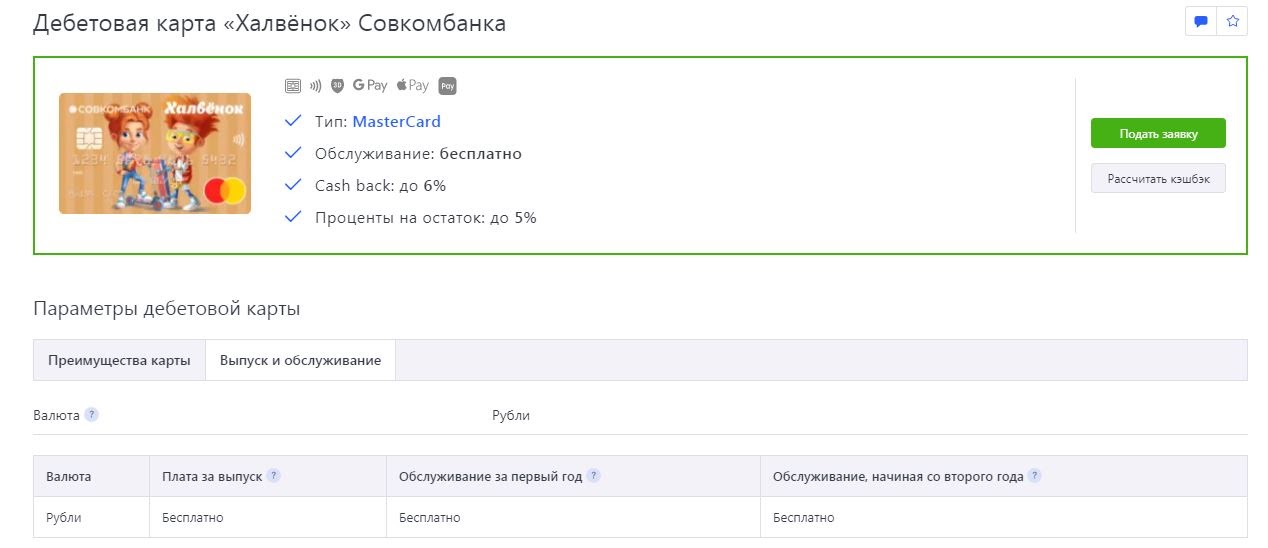Click the 3D Secure icon
The width and height of the screenshot is (1268, 548).
click(337, 86)
